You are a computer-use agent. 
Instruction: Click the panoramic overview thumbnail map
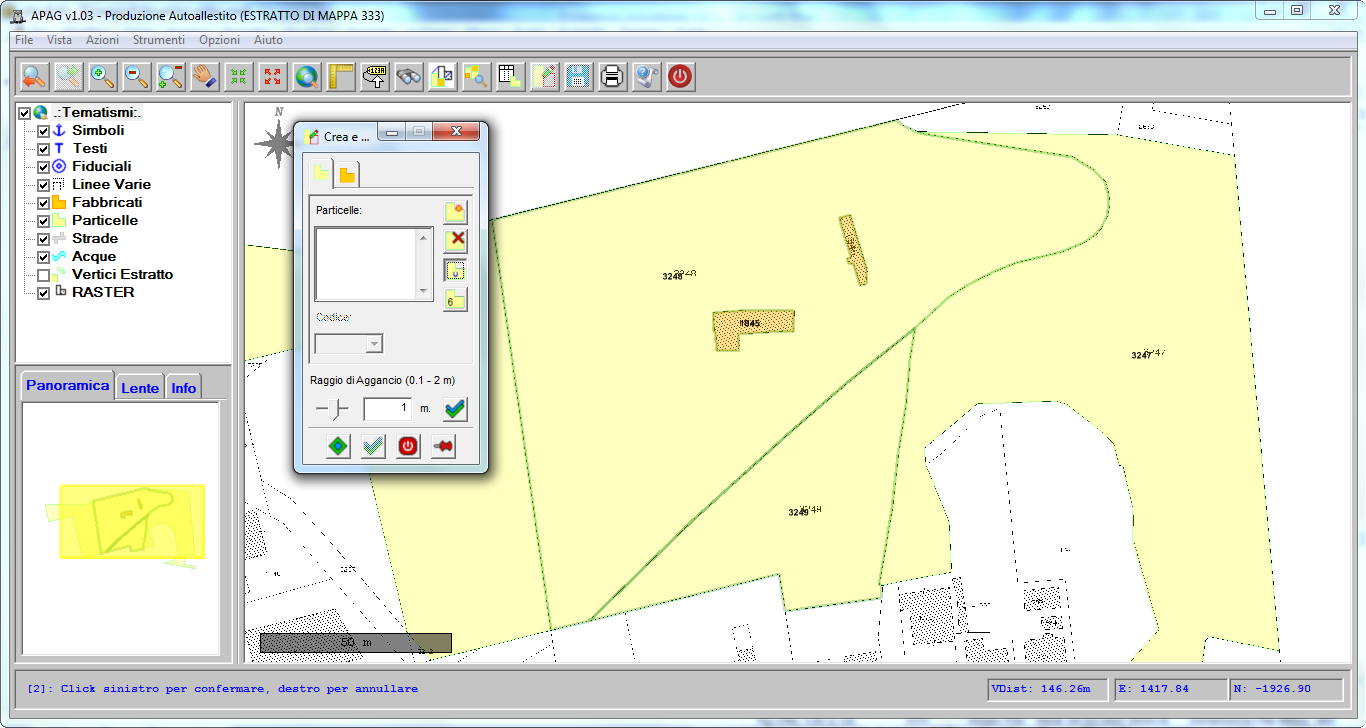(x=121, y=529)
